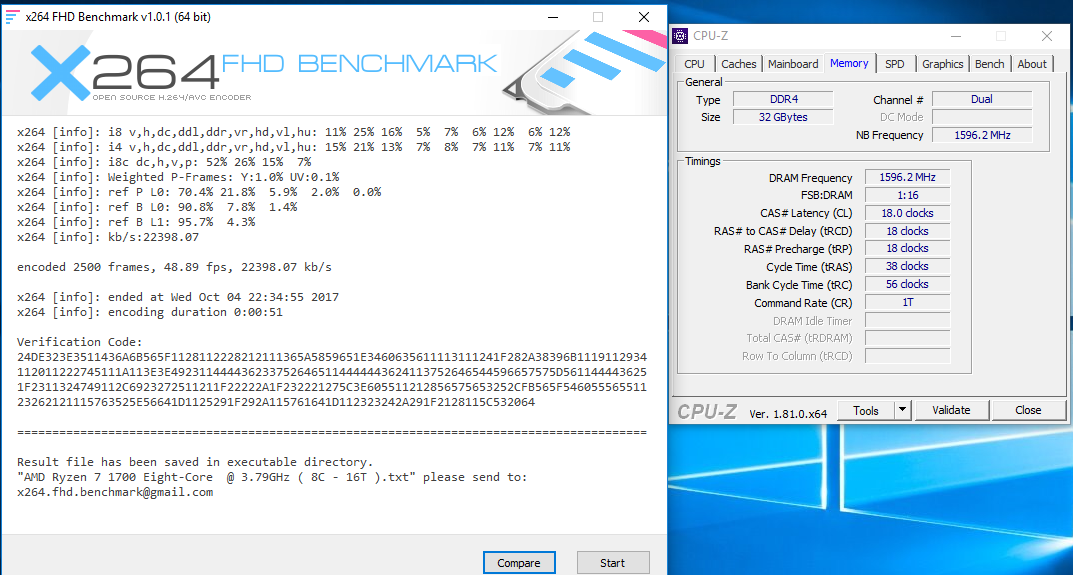
Task: Close CPU-Z with the title bar X
Action: pyautogui.click(x=1046, y=36)
